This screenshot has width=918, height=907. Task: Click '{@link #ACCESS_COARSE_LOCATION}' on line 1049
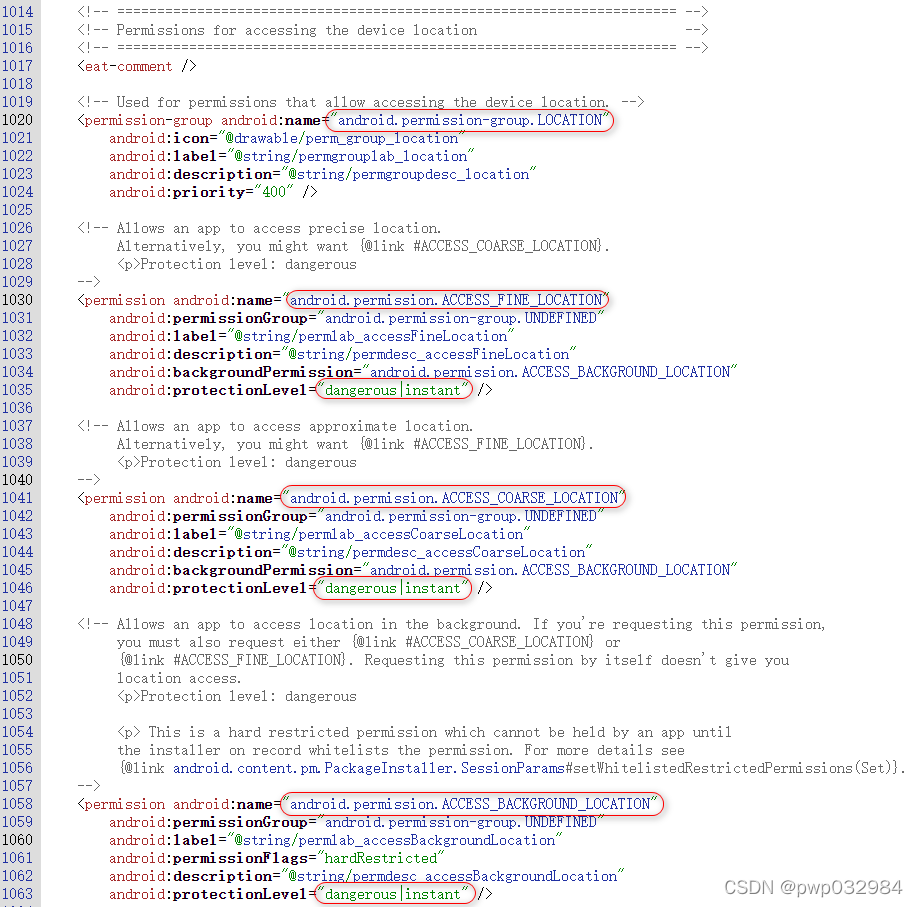[473, 642]
